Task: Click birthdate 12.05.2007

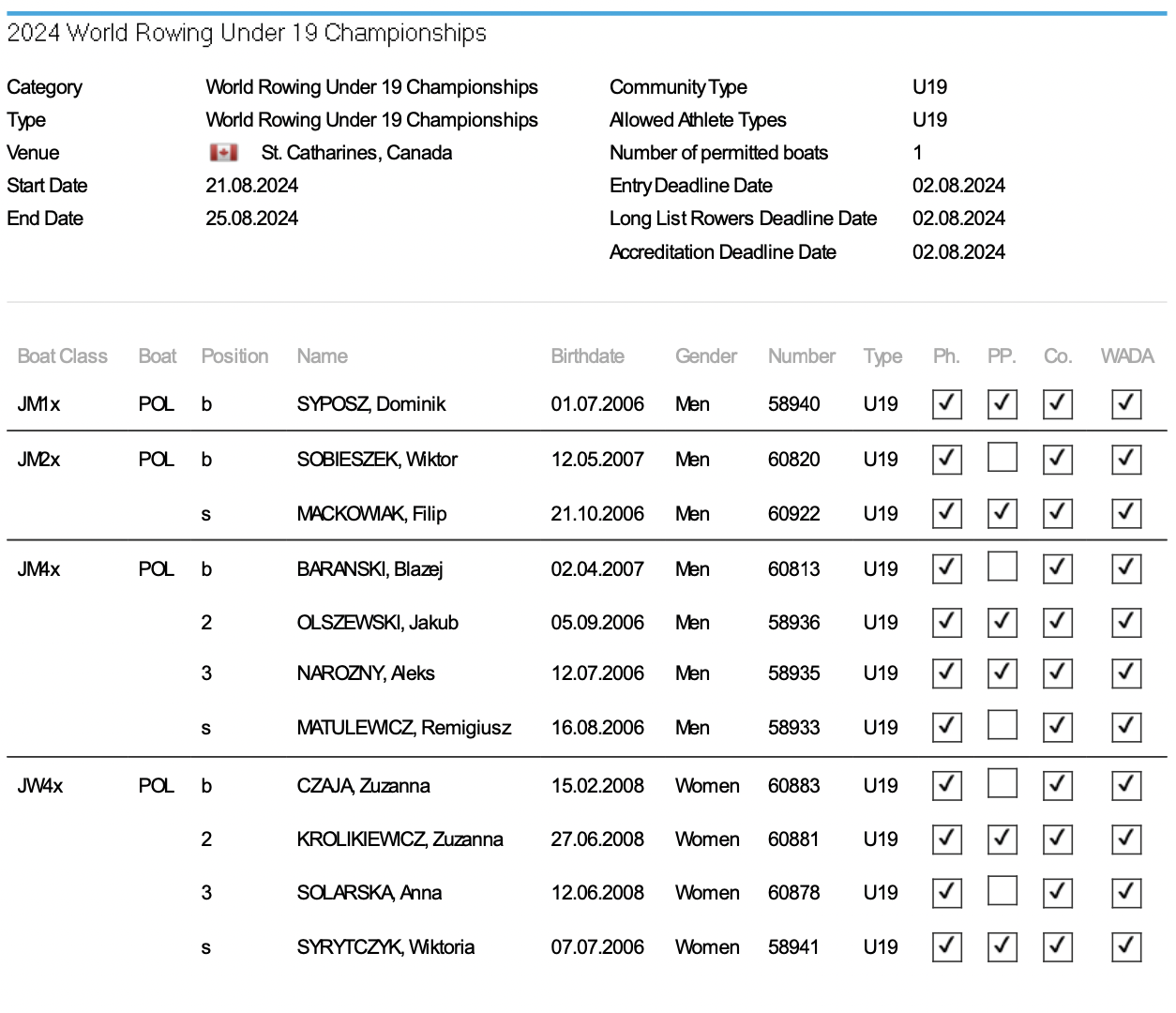Action: point(597,460)
